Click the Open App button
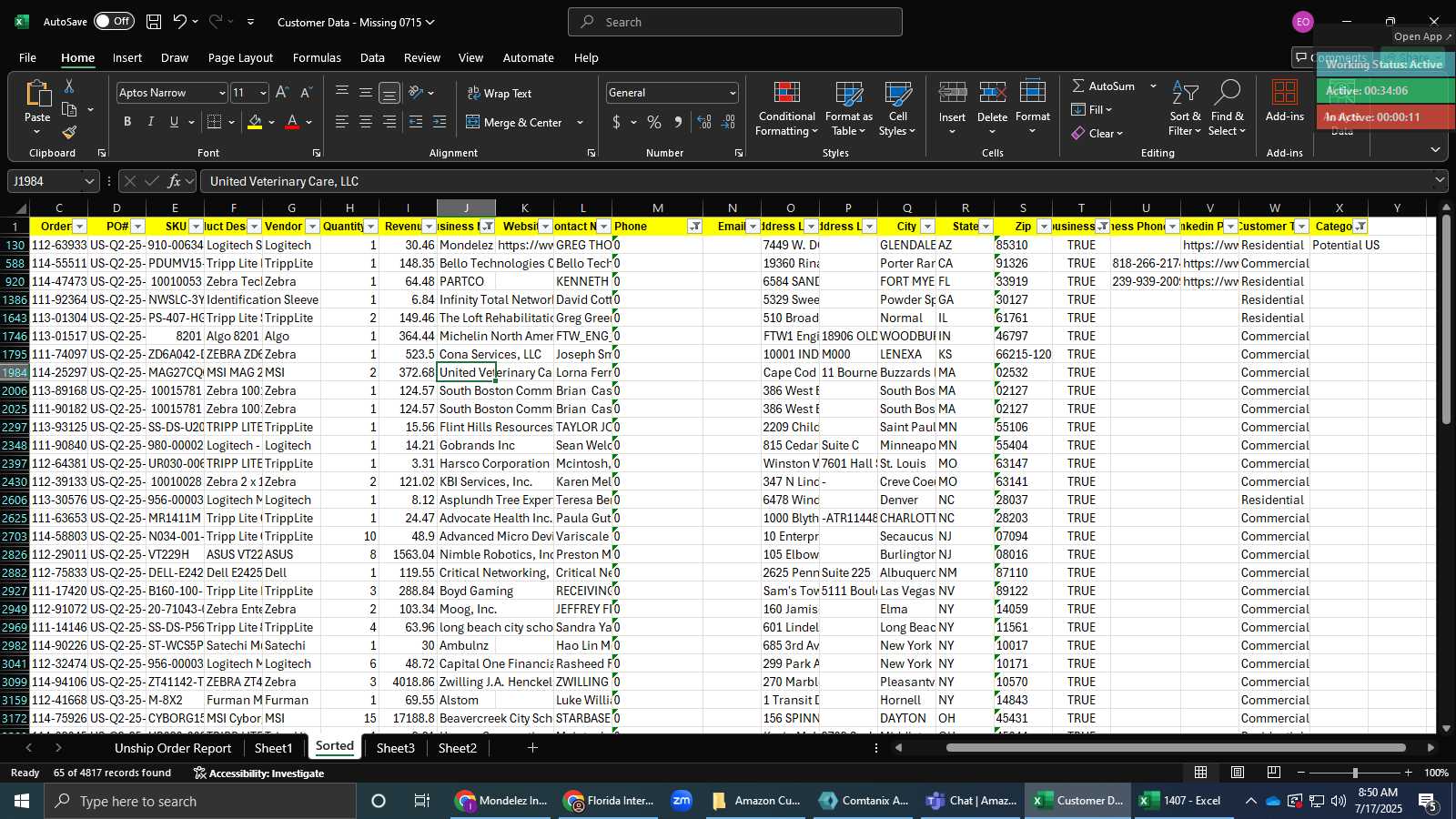The image size is (1456, 819). tap(1422, 36)
